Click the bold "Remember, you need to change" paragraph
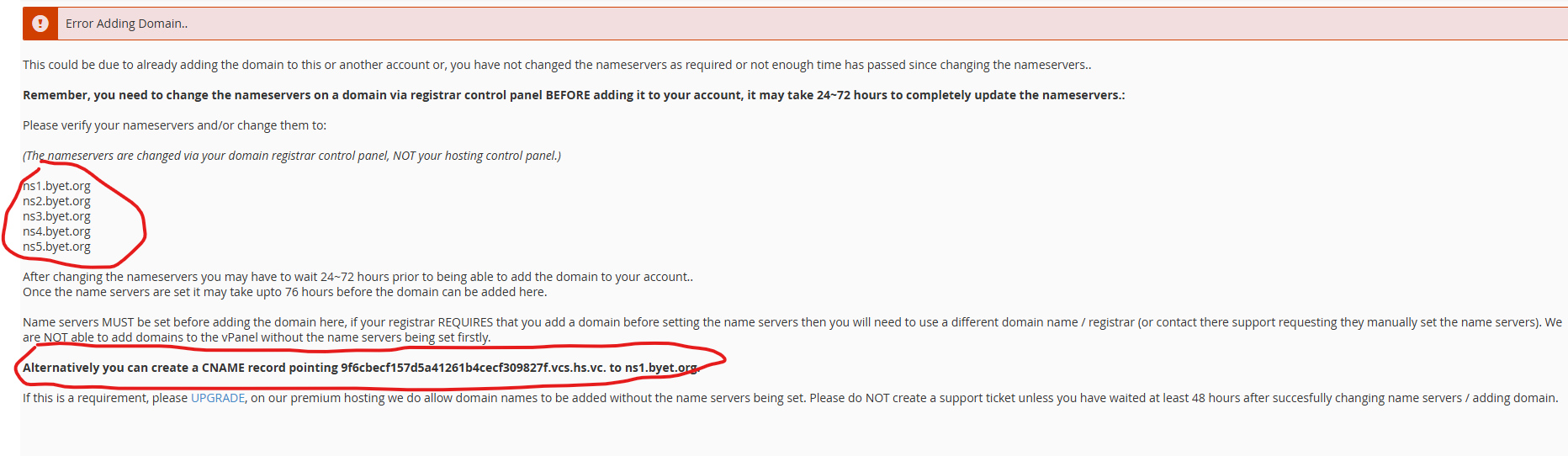The image size is (1568, 456). coord(572,95)
